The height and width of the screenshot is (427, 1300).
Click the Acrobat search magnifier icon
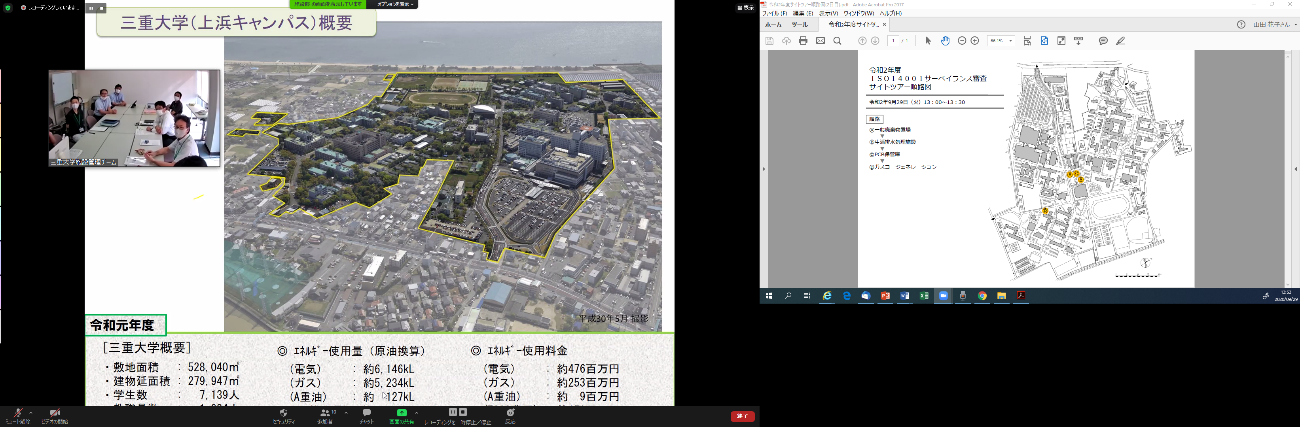pos(837,40)
